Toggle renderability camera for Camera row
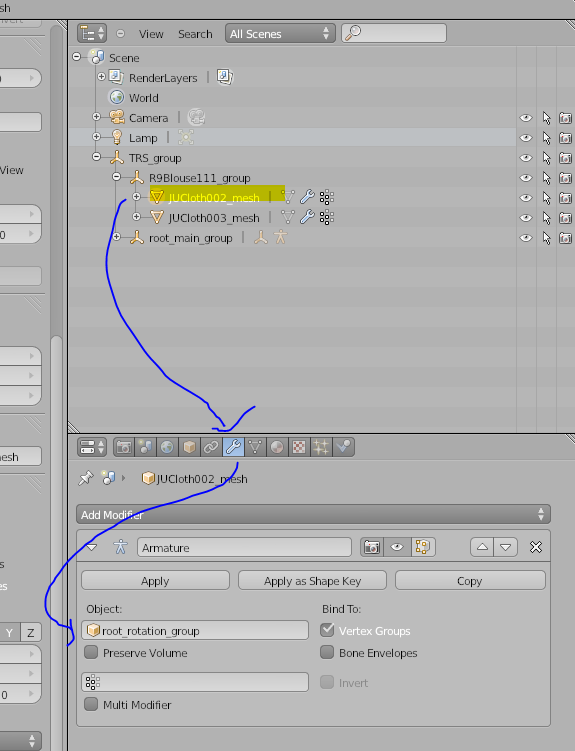575x751 pixels. pyautogui.click(x=565, y=118)
